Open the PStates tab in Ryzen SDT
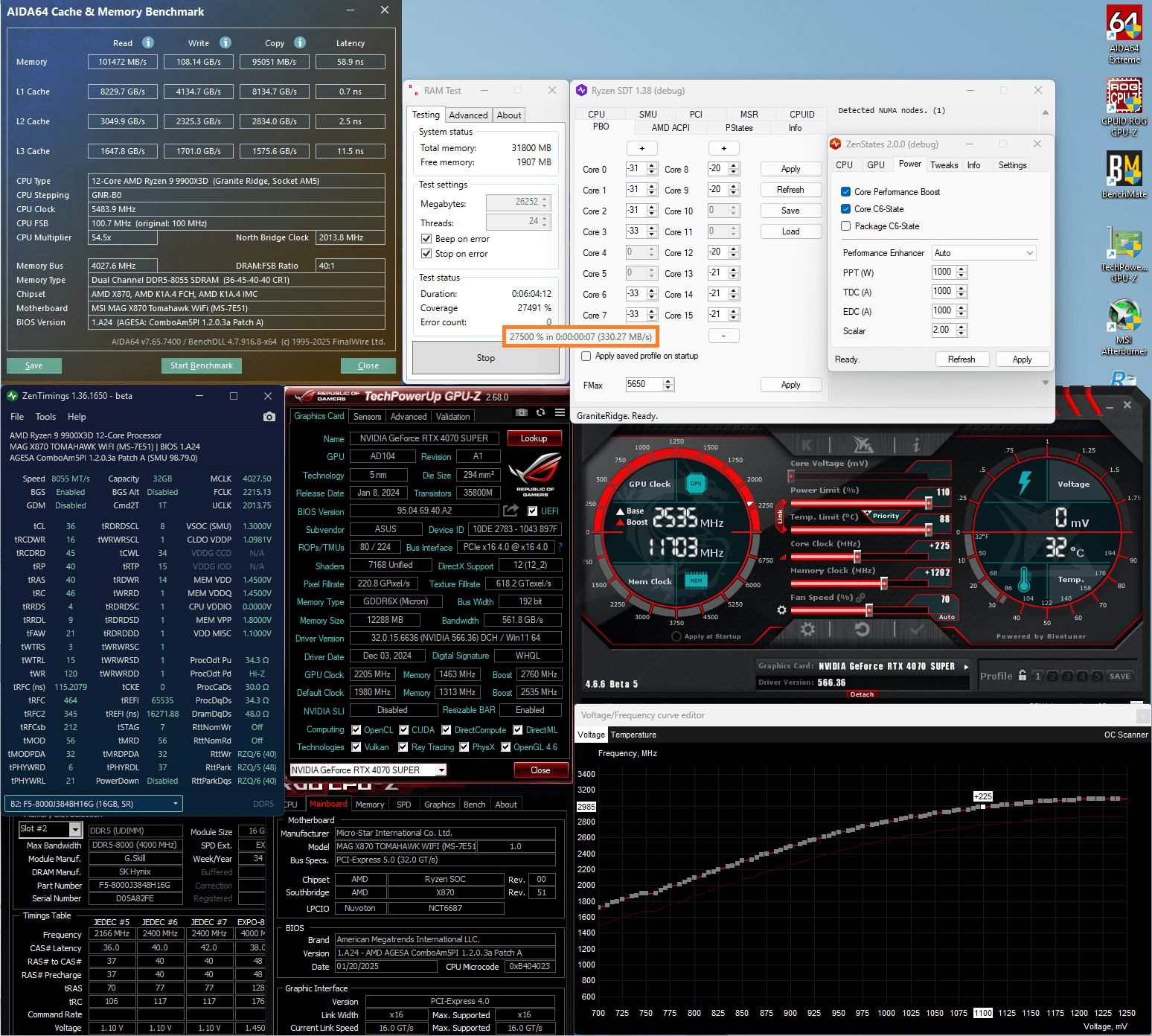The width and height of the screenshot is (1152, 1036). coord(739,128)
